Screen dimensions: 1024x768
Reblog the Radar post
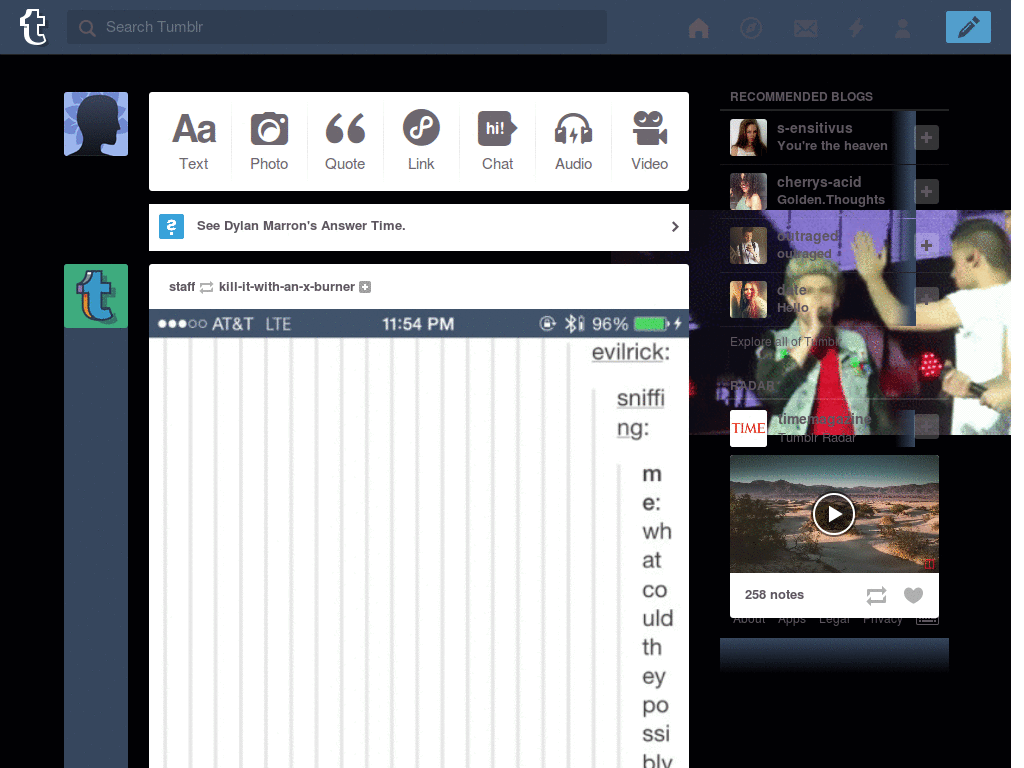point(876,595)
